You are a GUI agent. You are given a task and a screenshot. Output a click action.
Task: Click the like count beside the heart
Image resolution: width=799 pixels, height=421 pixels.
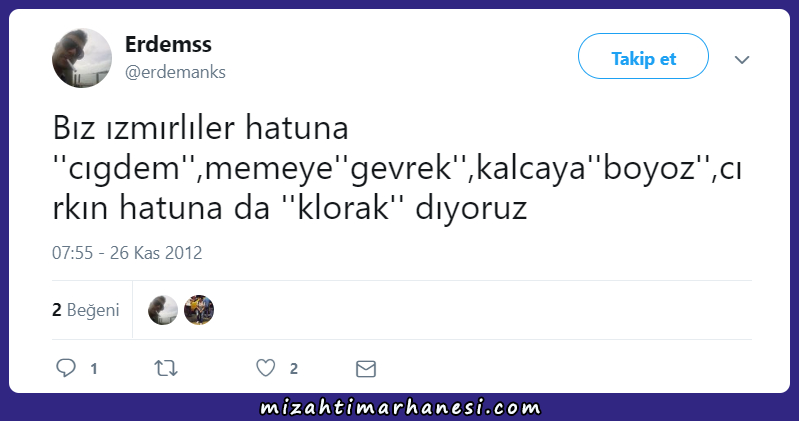[x=294, y=369]
